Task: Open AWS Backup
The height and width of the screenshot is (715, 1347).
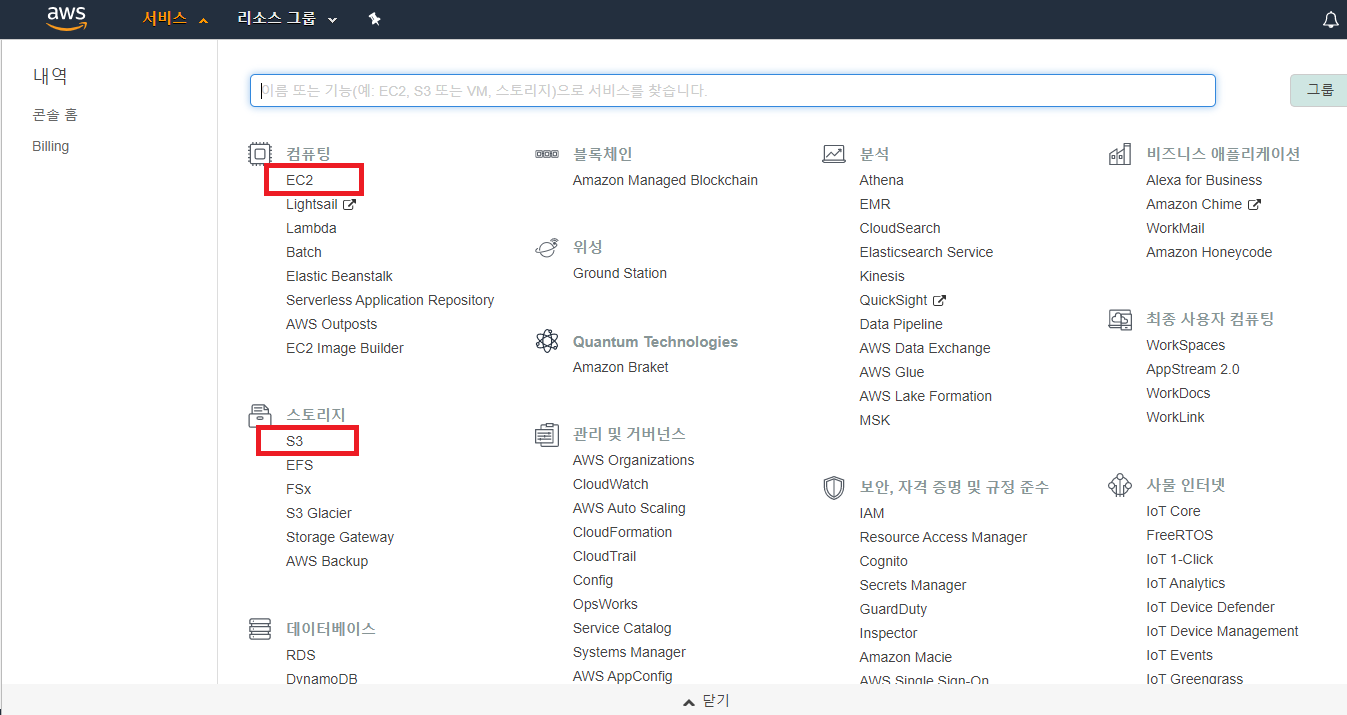Action: (327, 561)
